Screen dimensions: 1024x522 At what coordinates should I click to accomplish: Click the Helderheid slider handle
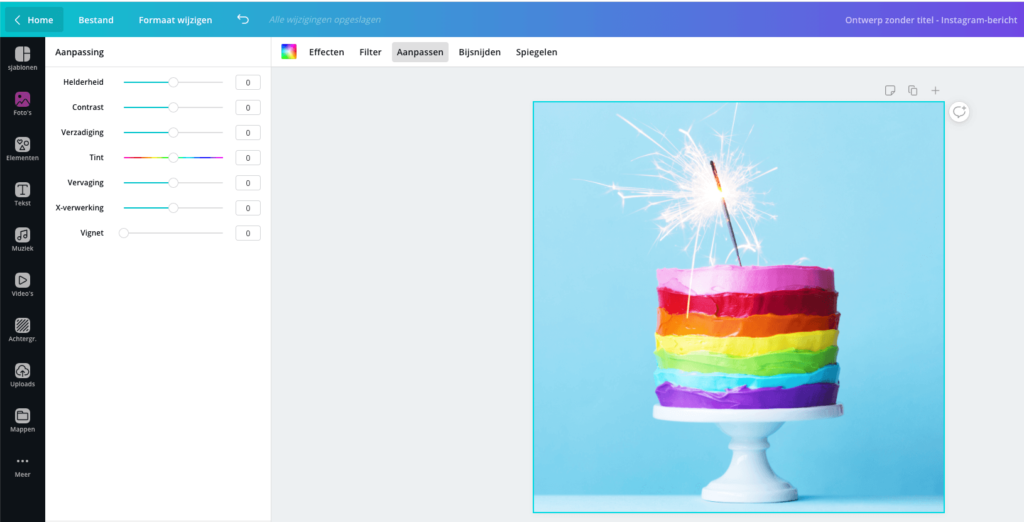point(173,82)
